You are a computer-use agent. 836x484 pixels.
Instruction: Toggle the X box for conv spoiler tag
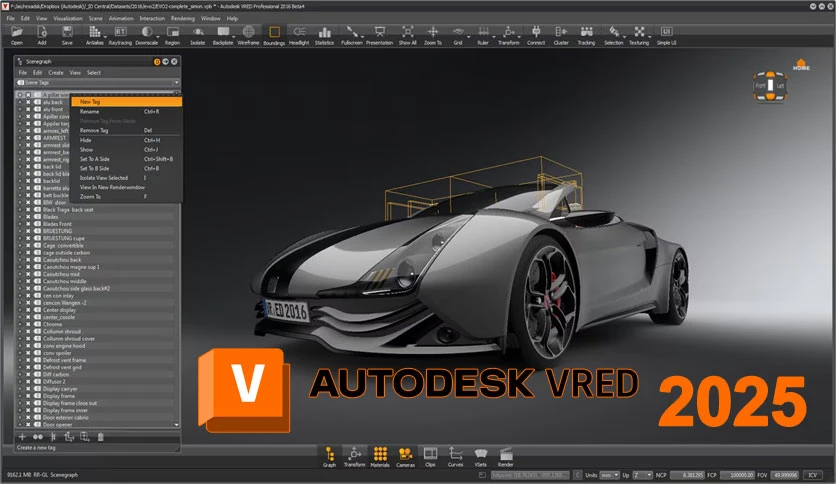pos(28,353)
